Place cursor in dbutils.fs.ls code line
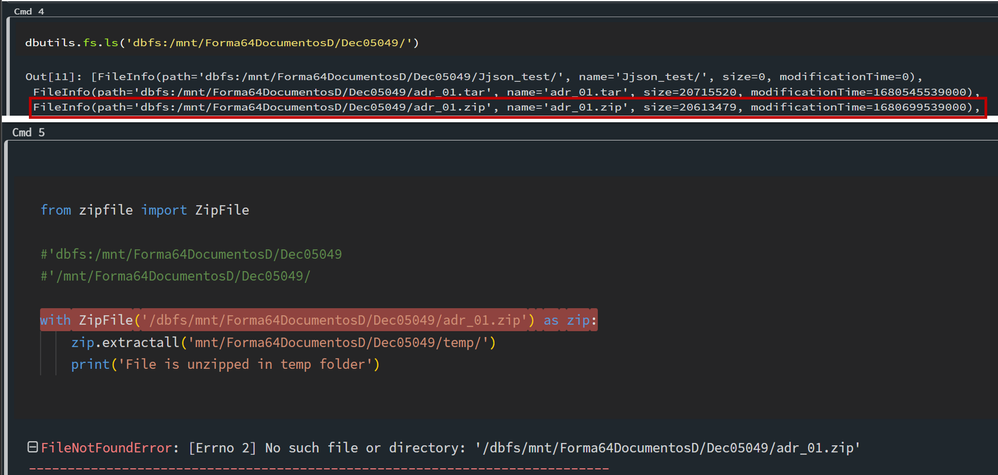Image resolution: width=998 pixels, height=475 pixels. [x=221, y=42]
